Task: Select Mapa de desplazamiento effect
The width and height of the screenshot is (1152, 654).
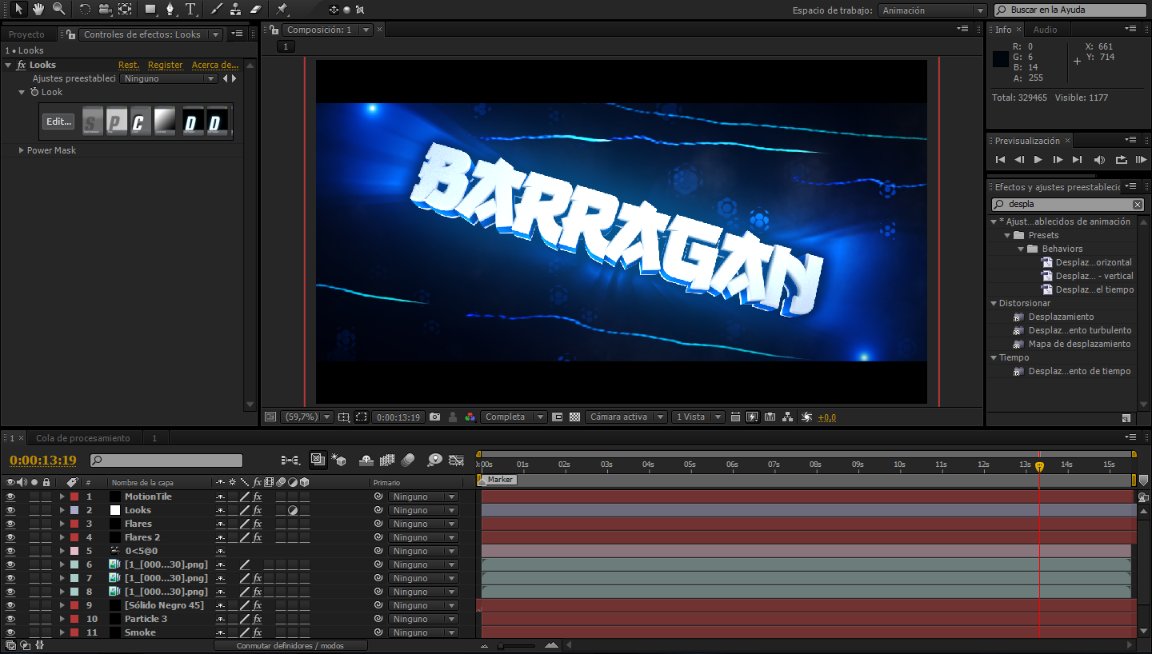Action: [x=1079, y=344]
